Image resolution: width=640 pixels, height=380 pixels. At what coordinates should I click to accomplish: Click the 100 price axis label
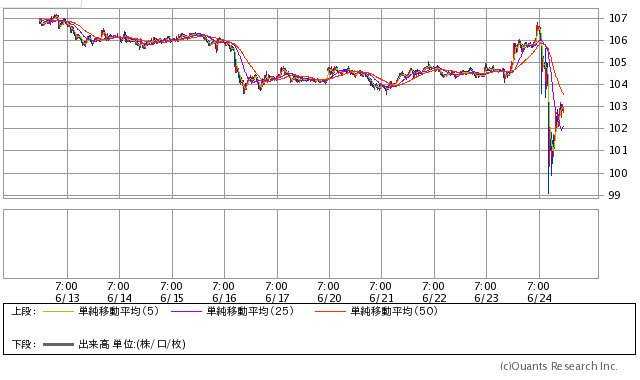pyautogui.click(x=618, y=173)
